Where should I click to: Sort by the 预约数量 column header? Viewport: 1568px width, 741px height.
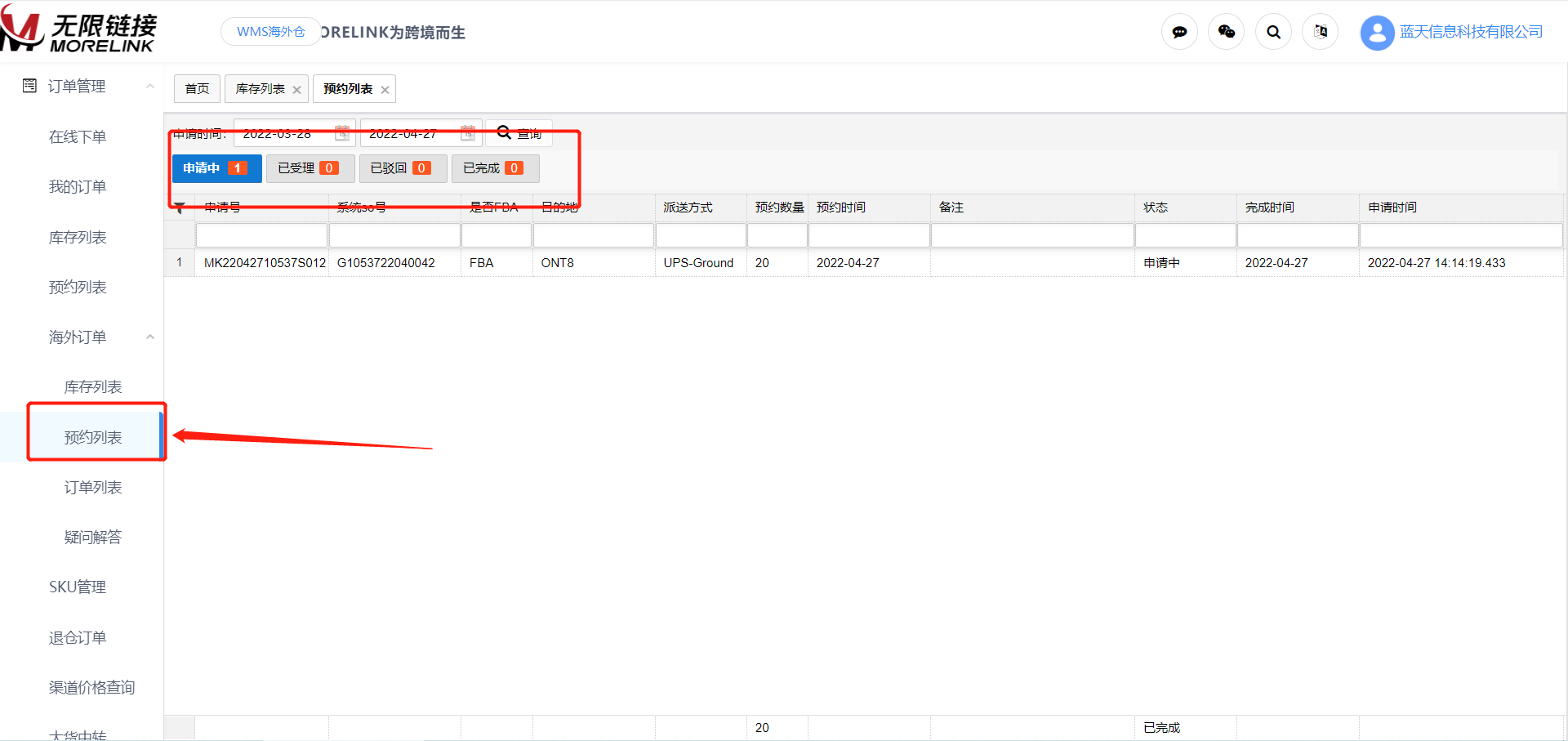pyautogui.click(x=777, y=208)
